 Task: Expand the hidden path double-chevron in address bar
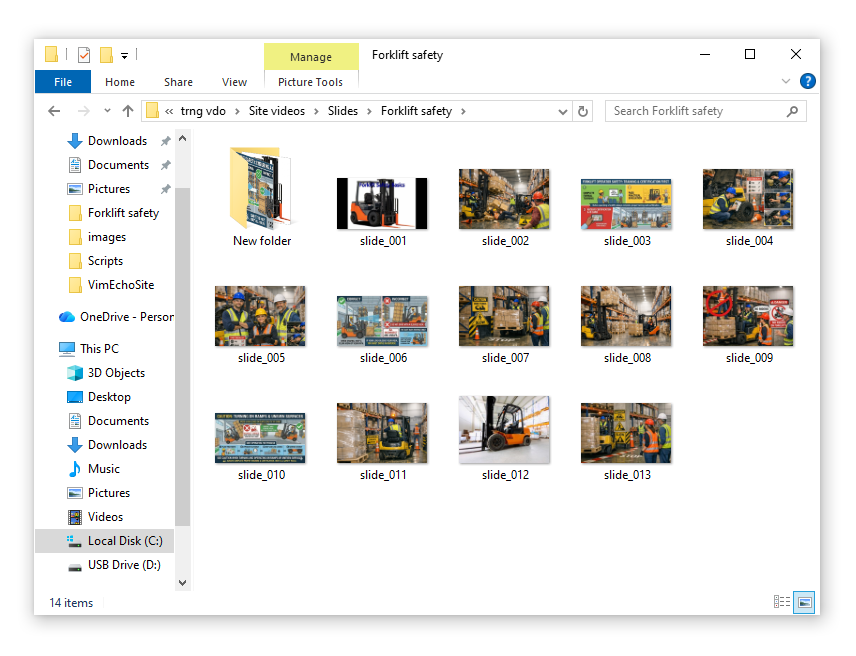pos(169,111)
